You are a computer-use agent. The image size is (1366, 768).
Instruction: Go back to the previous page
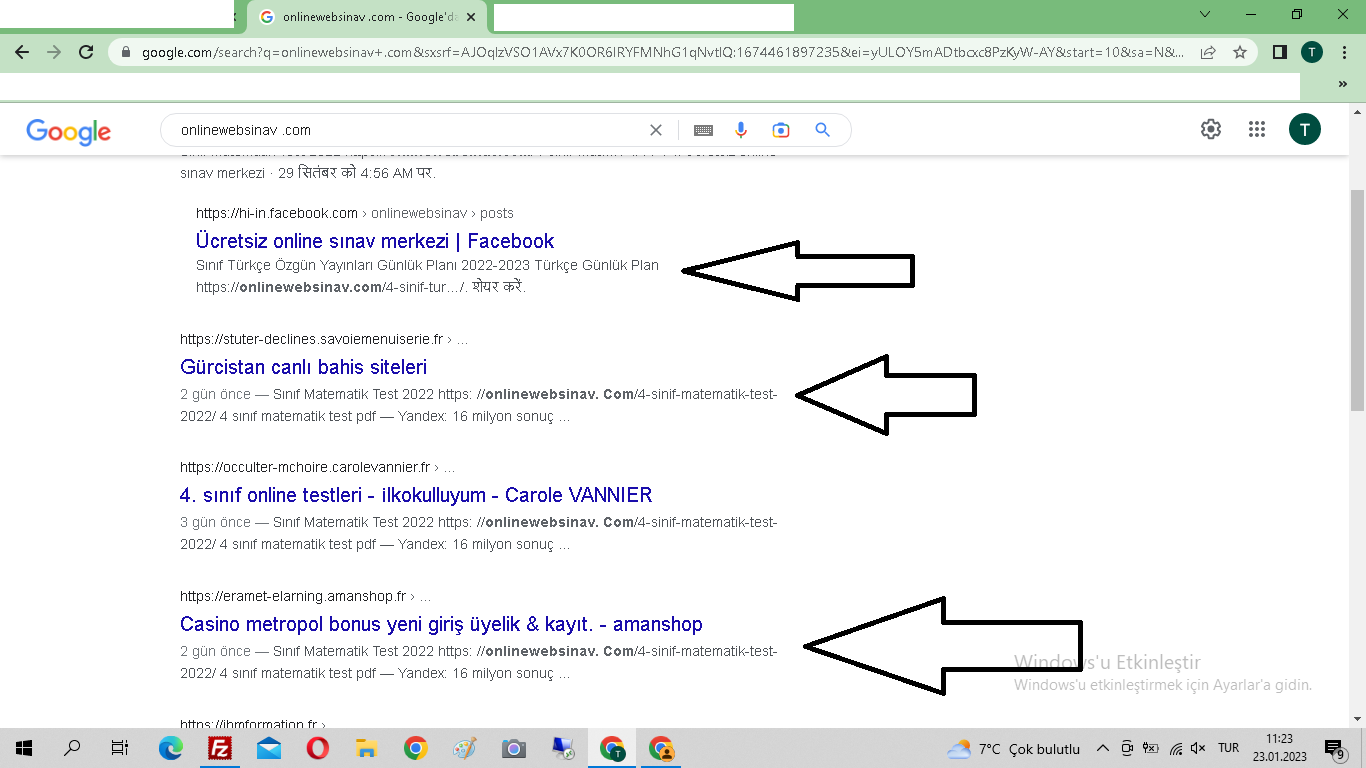click(x=22, y=52)
